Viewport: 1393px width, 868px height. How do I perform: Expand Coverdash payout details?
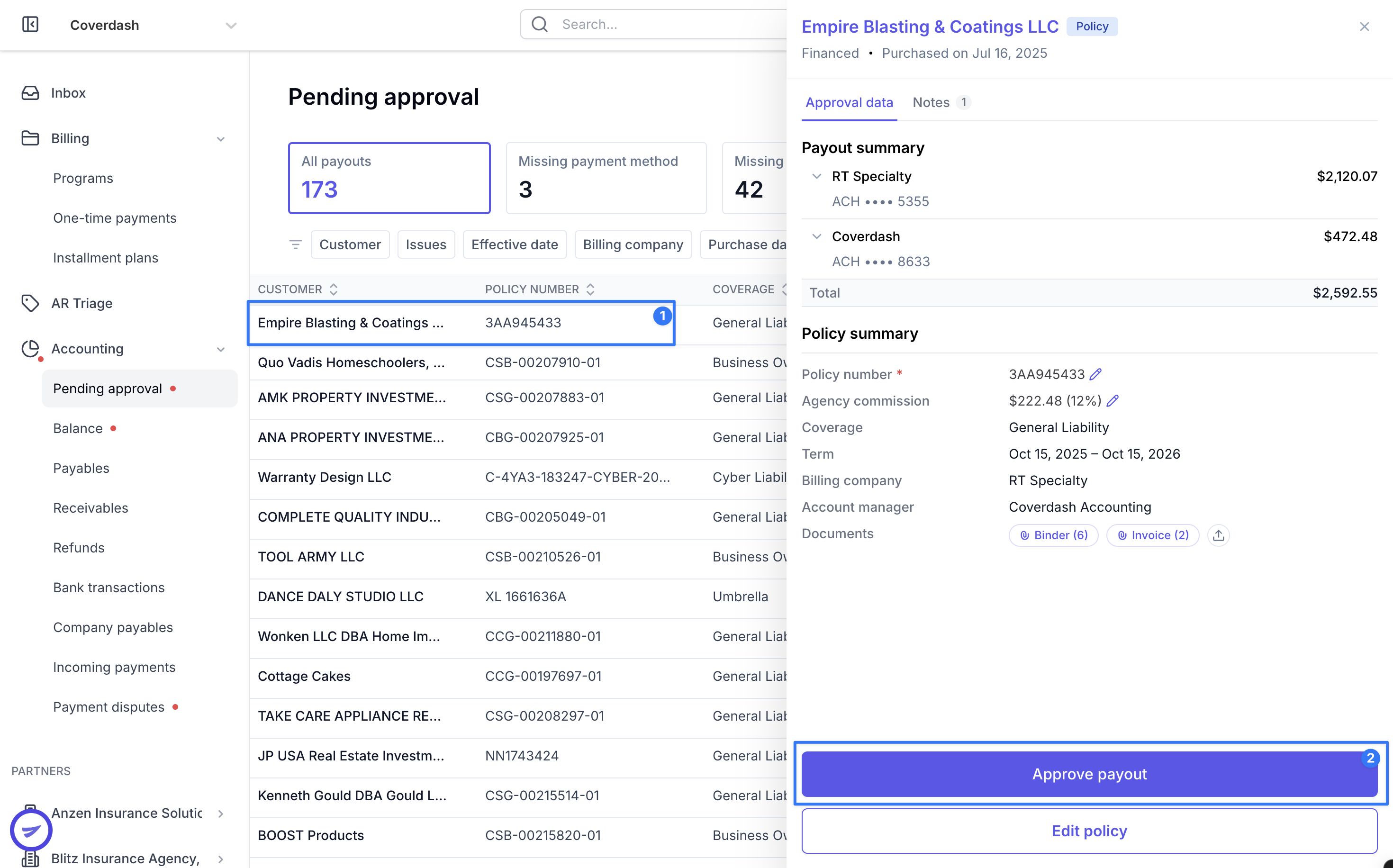click(x=817, y=236)
